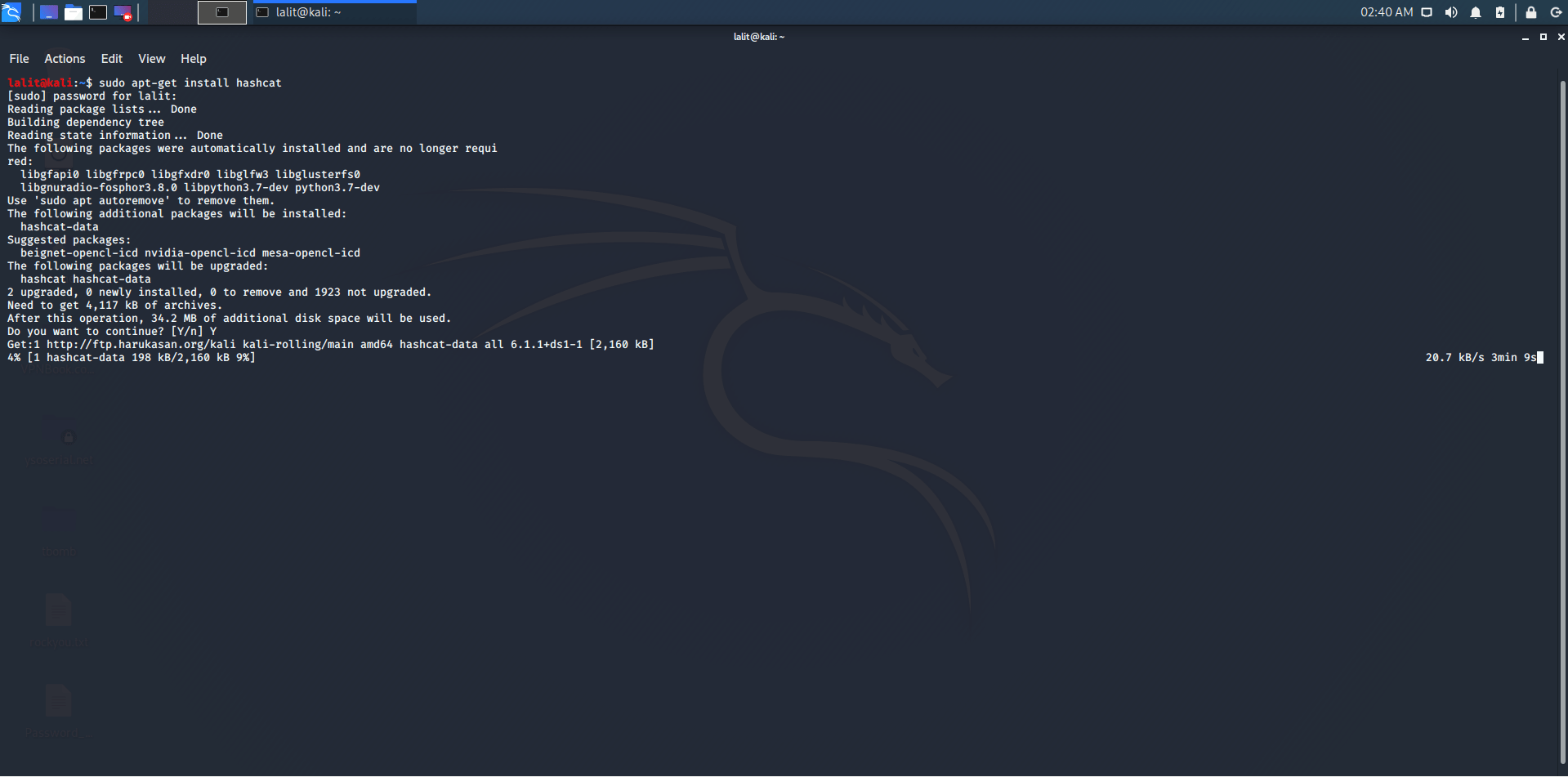This screenshot has width=1568, height=777.
Task: Click the 'Use sudo apt autoremove' hint line
Action: pos(141,201)
